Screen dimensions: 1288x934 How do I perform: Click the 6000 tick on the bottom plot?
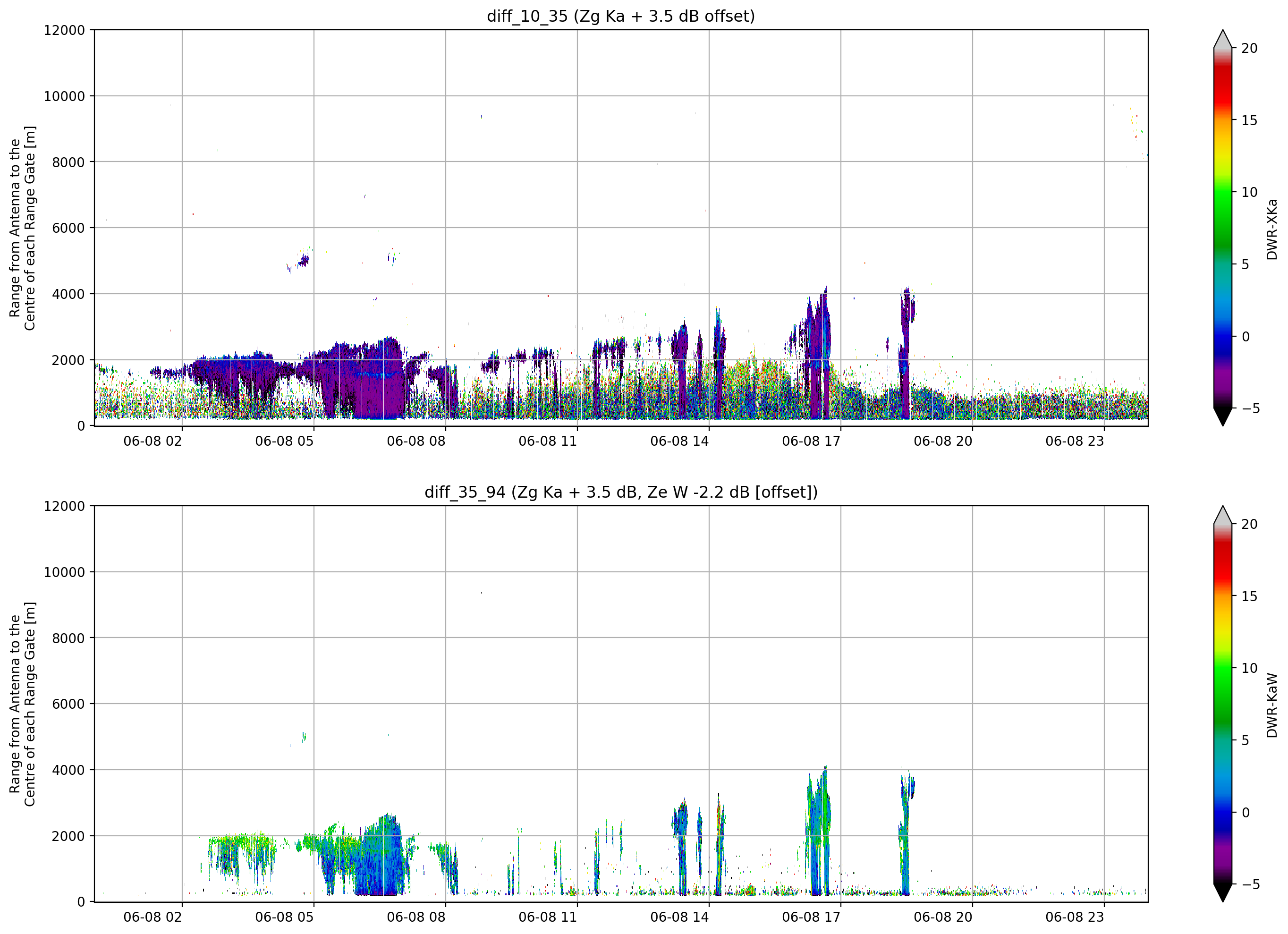(68, 705)
